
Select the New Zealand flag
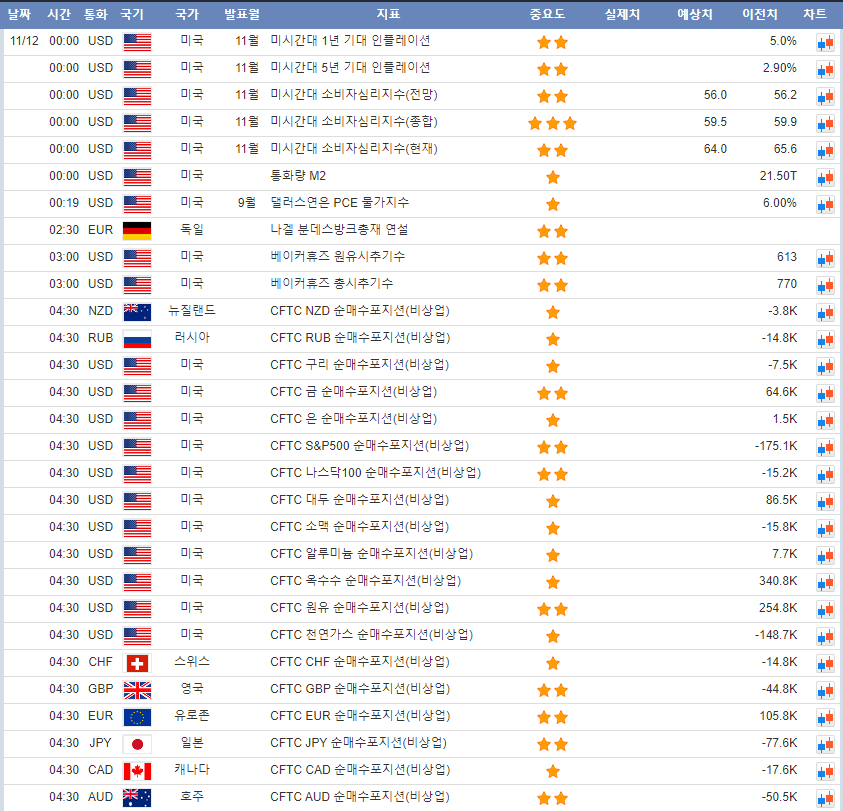137,312
